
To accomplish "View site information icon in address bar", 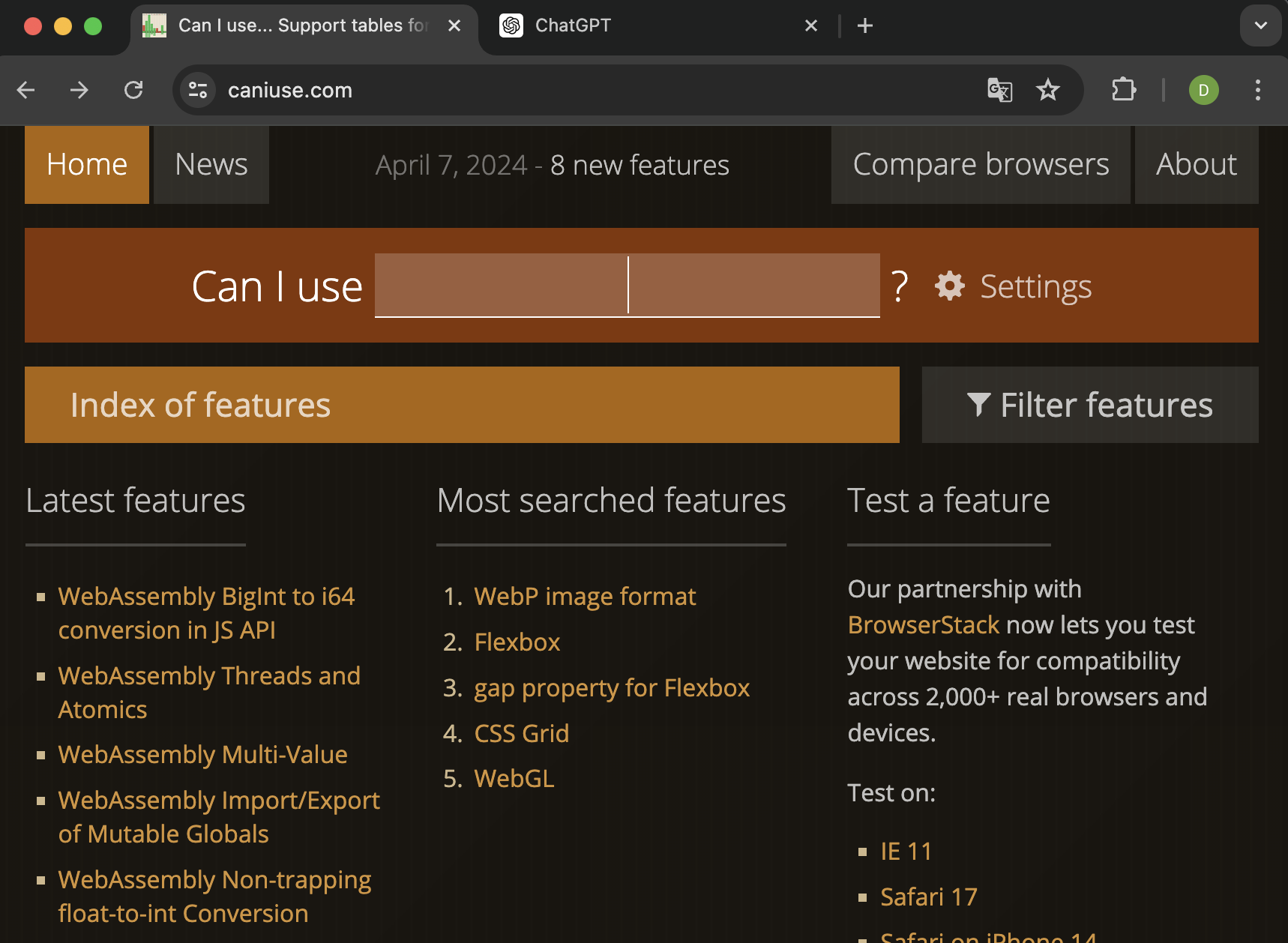I will 198,91.
